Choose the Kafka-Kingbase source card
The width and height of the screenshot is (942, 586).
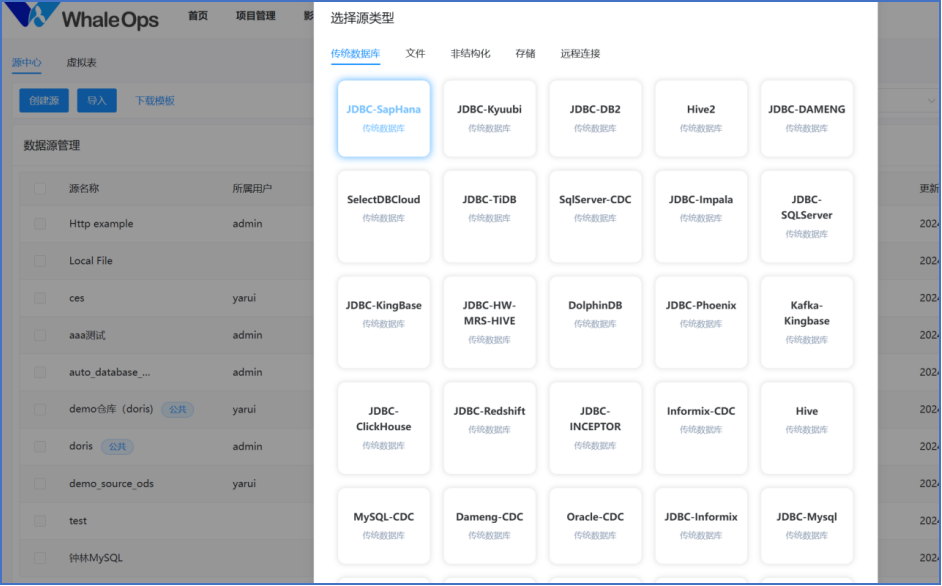(806, 322)
